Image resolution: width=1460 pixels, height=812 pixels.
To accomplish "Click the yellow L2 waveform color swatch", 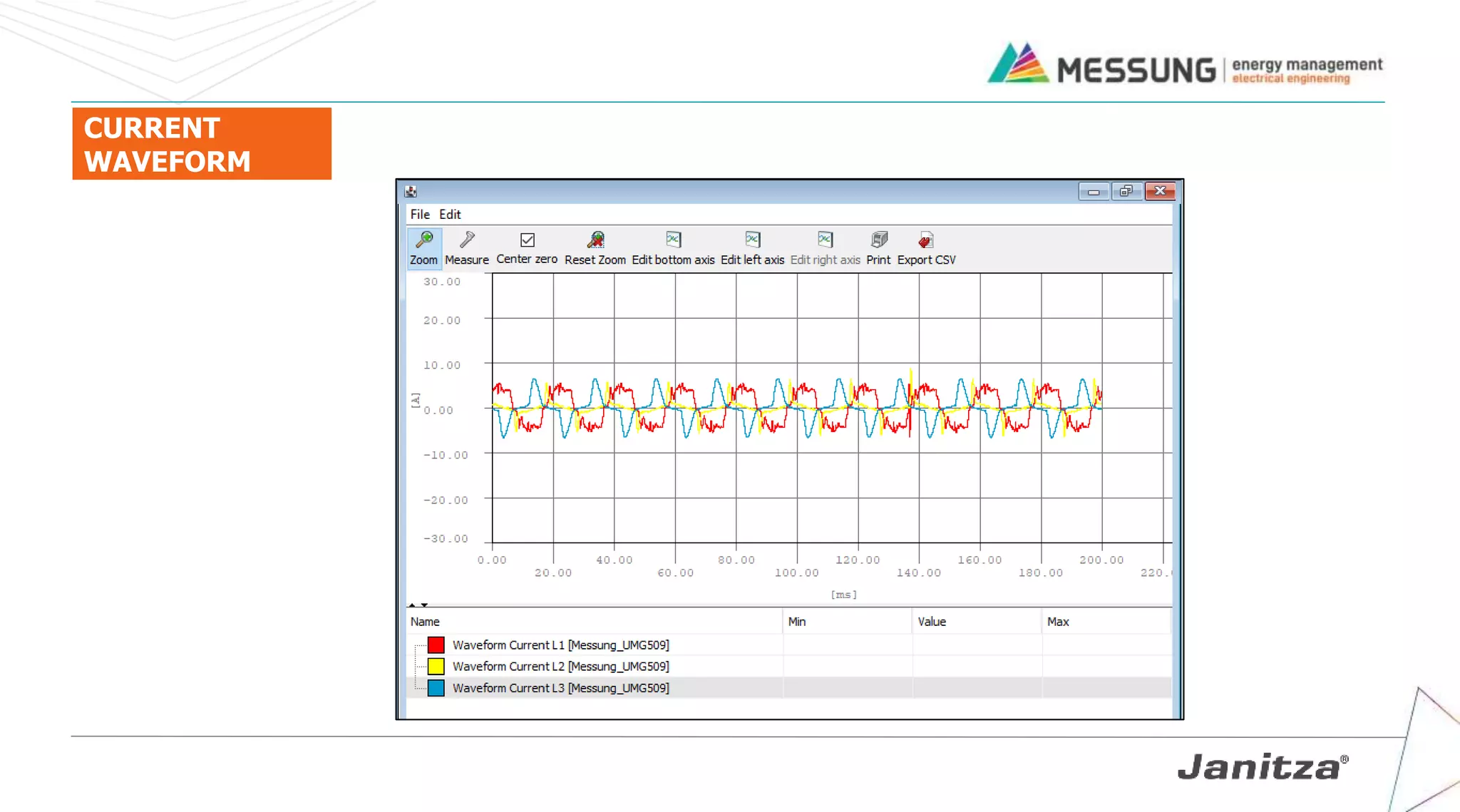I will (x=436, y=667).
